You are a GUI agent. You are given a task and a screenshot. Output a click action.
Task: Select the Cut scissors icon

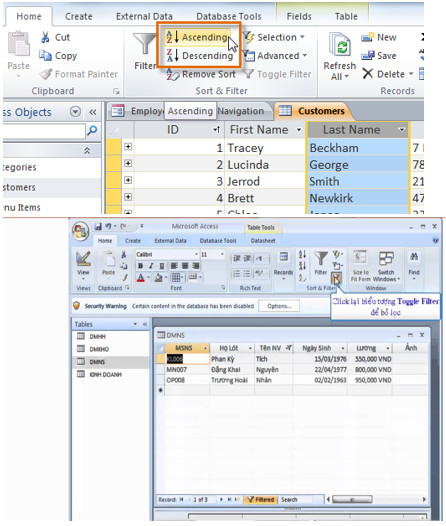pyautogui.click(x=45, y=37)
